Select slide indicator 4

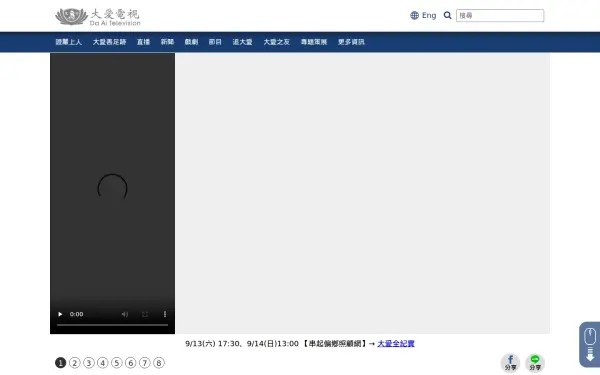[x=103, y=363]
